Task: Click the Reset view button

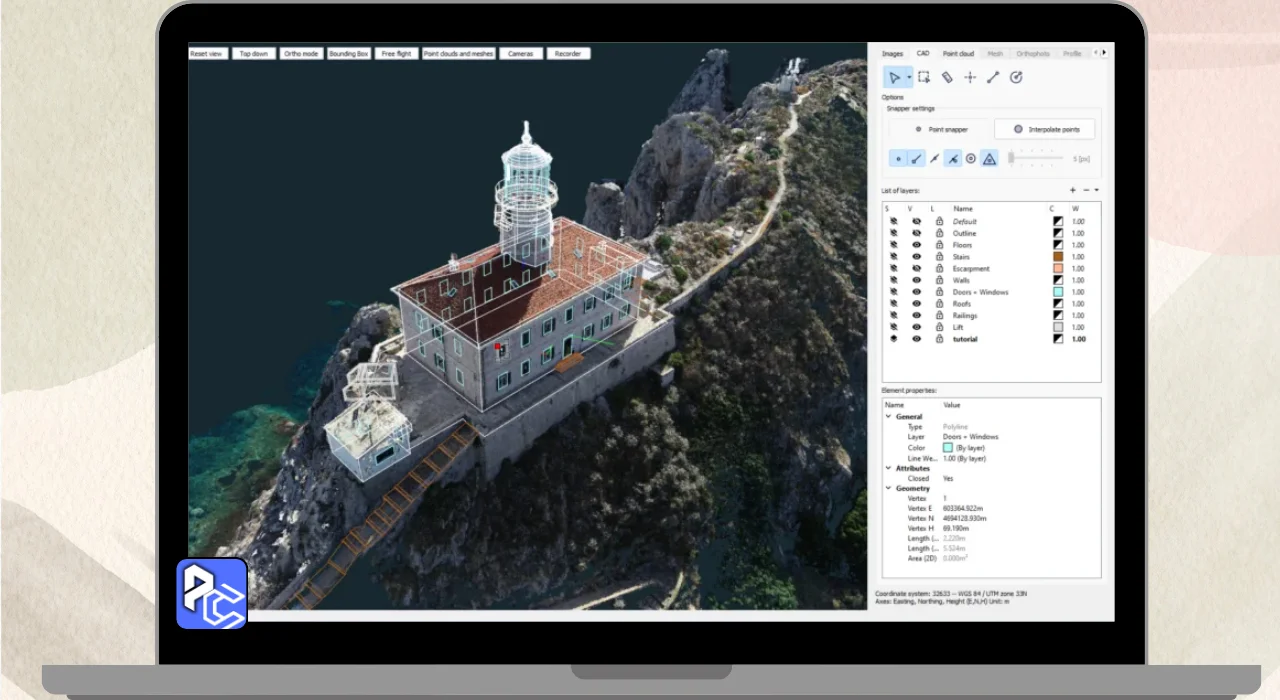Action: coord(208,54)
